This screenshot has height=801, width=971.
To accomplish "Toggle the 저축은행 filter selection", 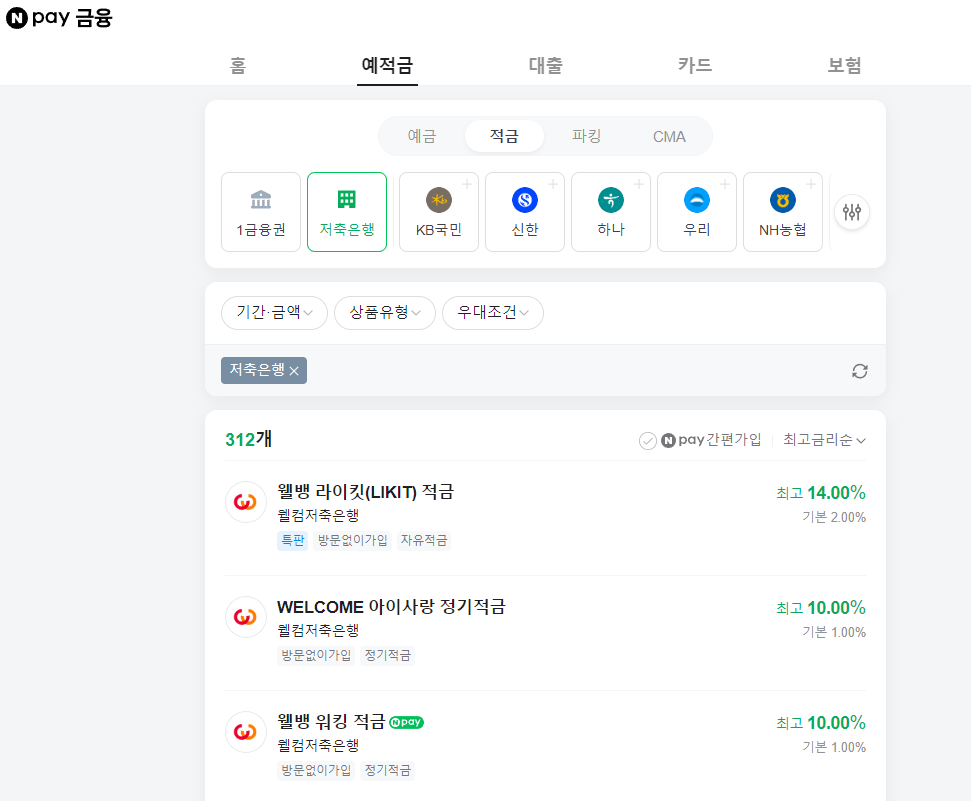I will (263, 370).
